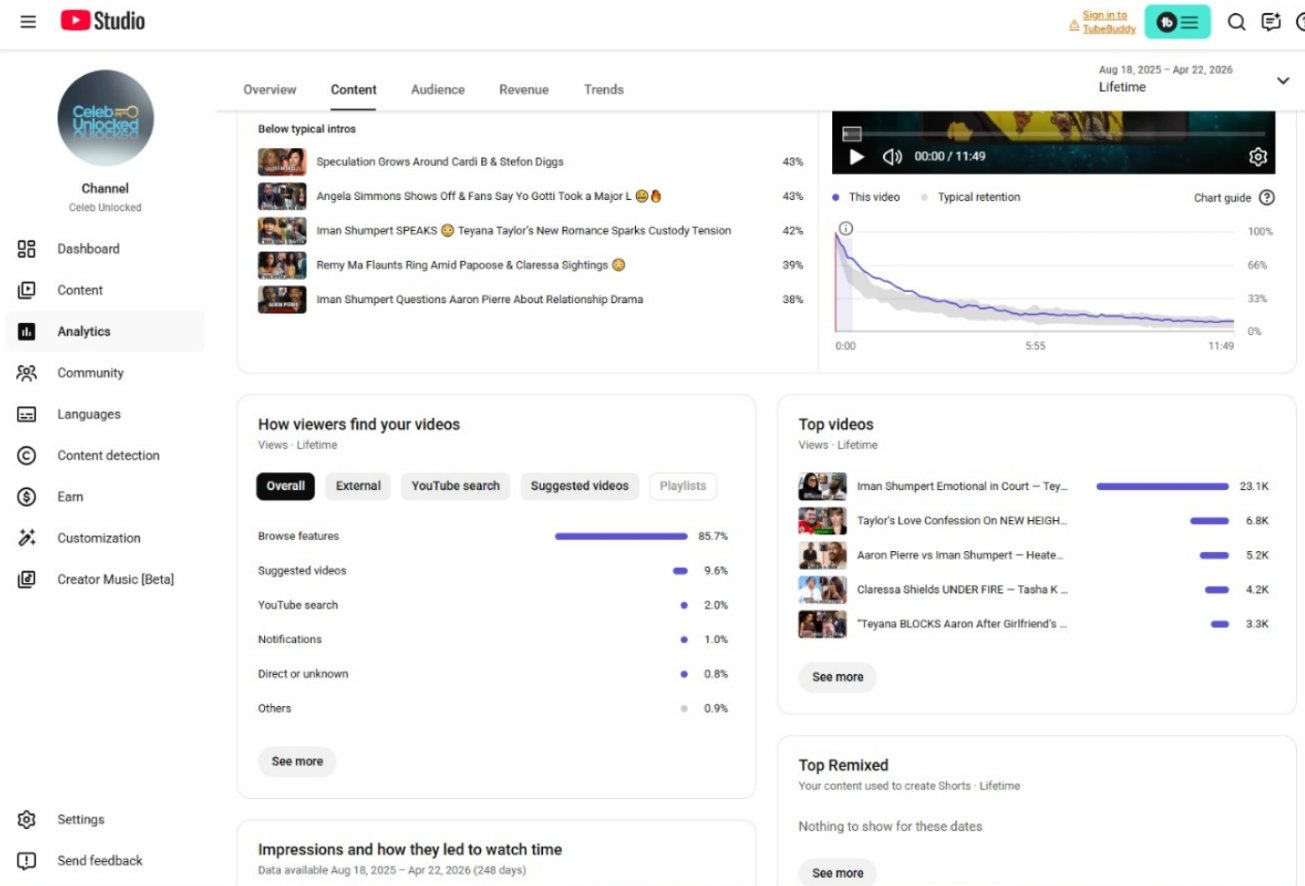This screenshot has width=1305, height=886.
Task: Open video player settings gear
Action: 1258,157
